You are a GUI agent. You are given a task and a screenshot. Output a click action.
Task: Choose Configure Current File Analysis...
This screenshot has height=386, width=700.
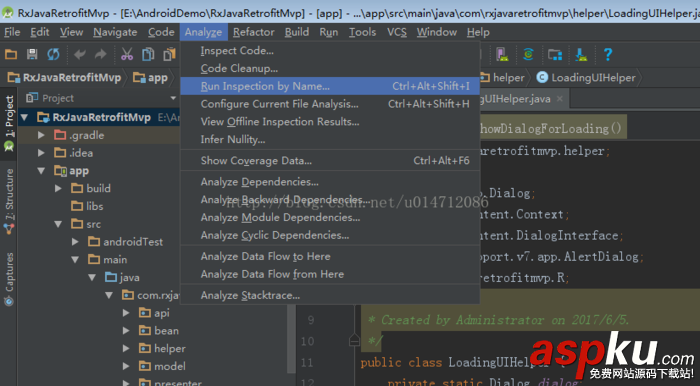330,104
